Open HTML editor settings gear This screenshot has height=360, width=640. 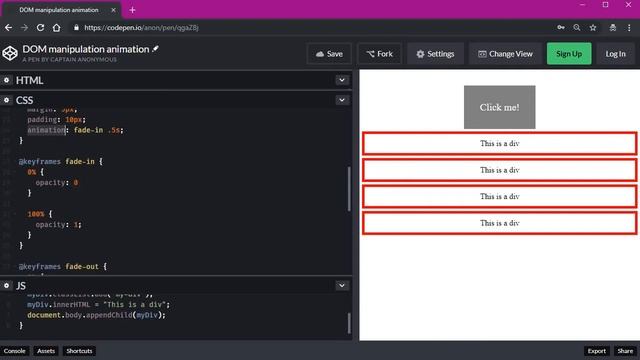pyautogui.click(x=7, y=80)
